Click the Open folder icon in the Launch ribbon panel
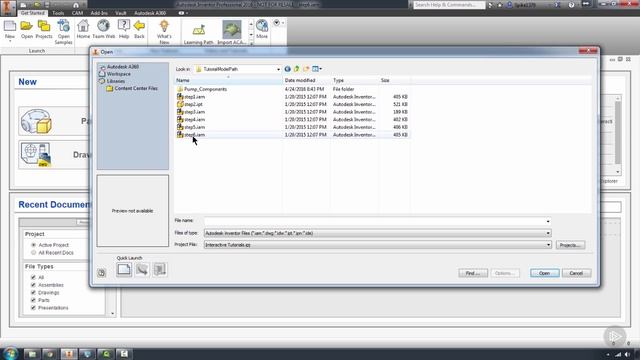The width and height of the screenshot is (640, 360). (27, 26)
